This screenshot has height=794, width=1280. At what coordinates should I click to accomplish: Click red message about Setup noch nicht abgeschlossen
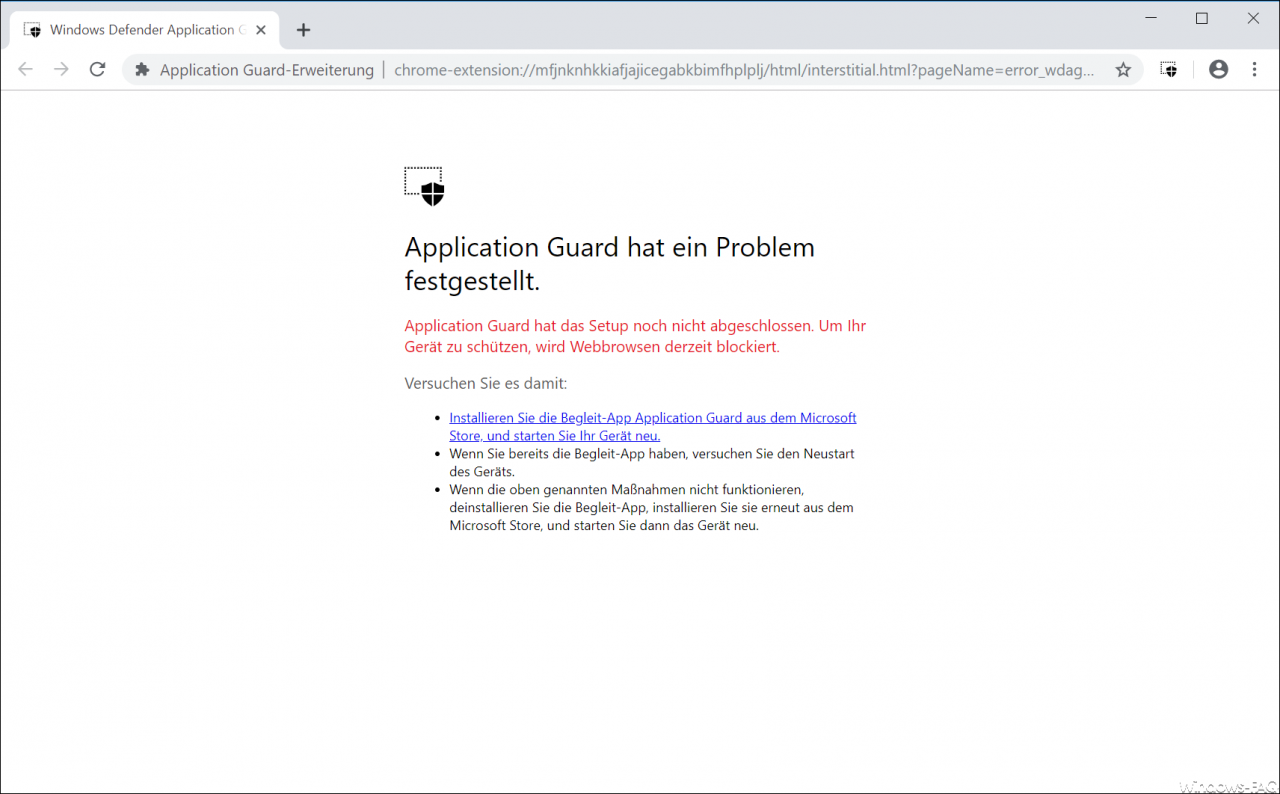click(635, 337)
